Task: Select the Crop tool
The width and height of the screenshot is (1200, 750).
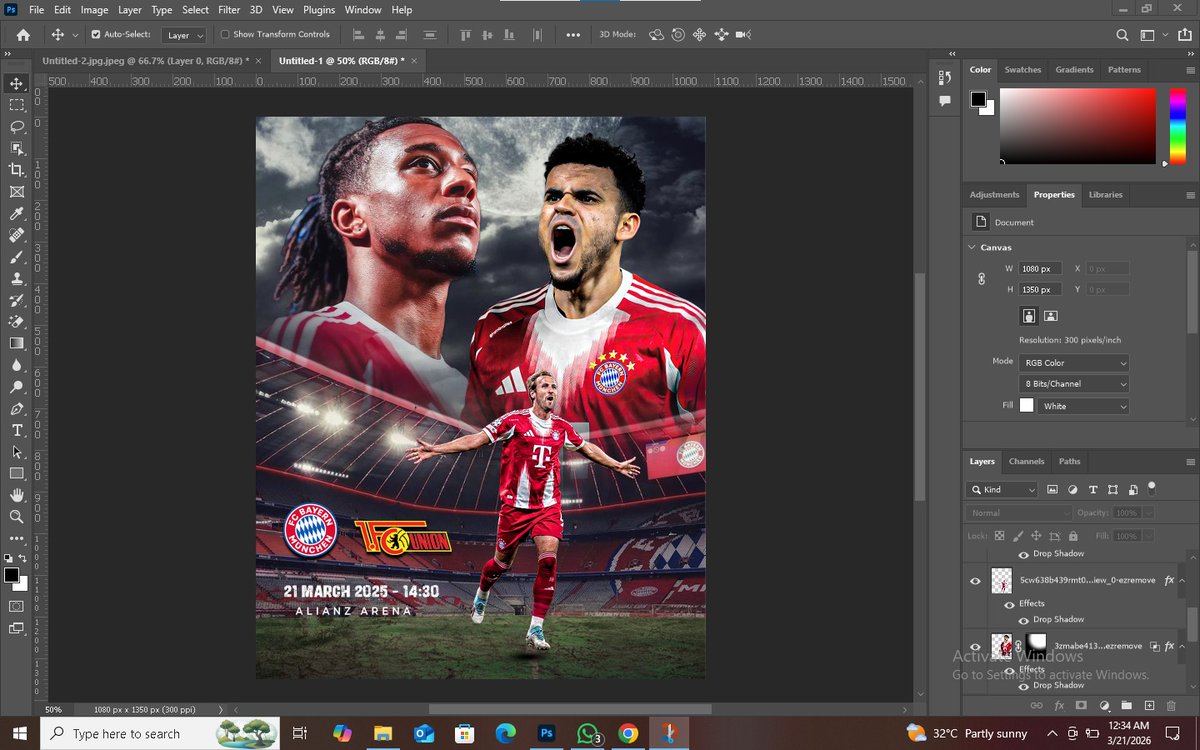Action: click(17, 170)
